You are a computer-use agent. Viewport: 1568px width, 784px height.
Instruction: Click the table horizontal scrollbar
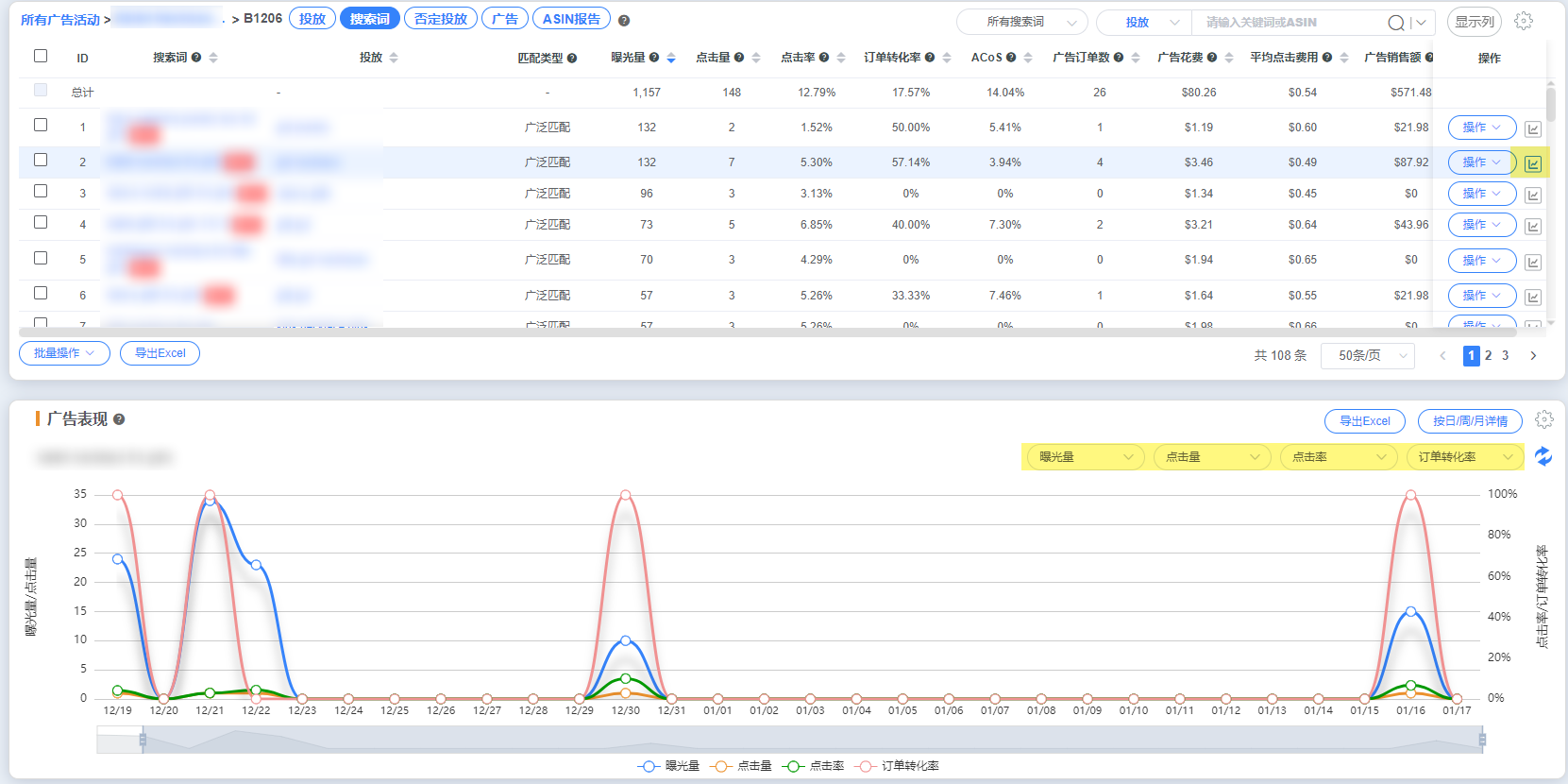tap(767, 332)
